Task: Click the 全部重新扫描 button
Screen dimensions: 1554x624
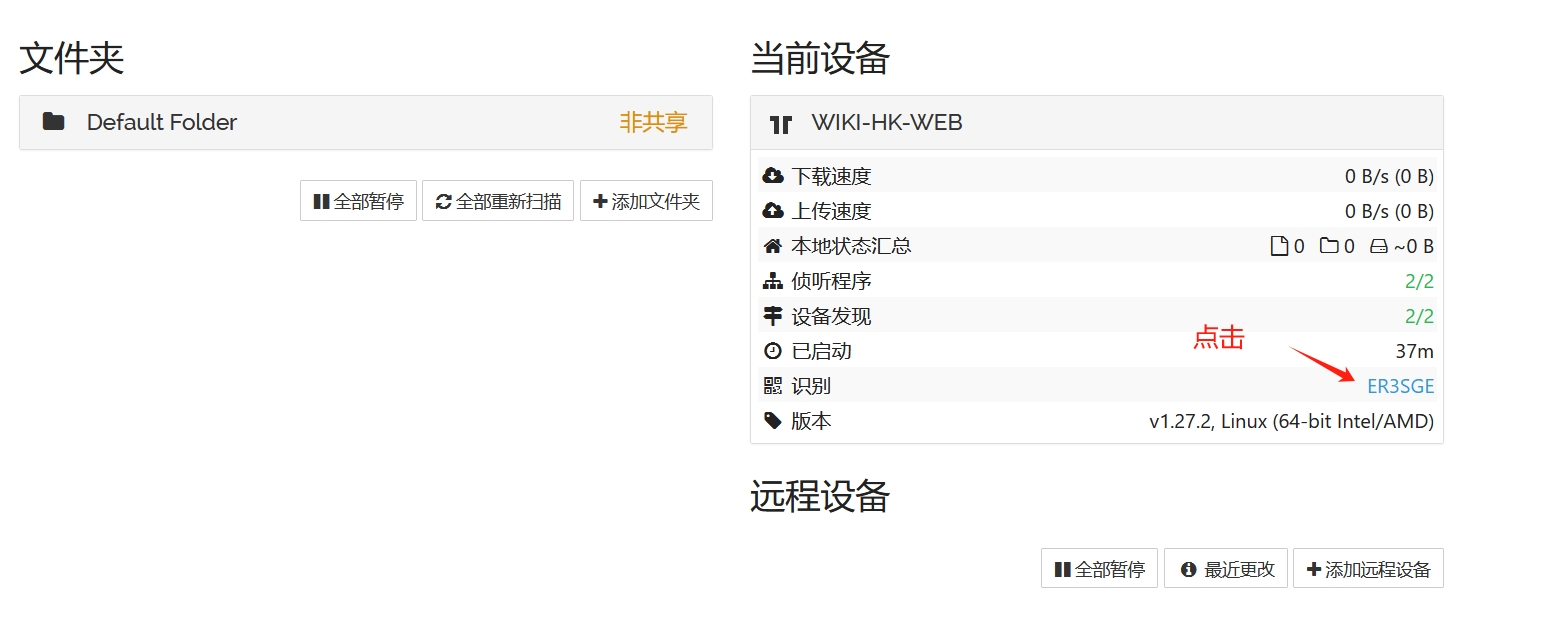Action: click(498, 200)
